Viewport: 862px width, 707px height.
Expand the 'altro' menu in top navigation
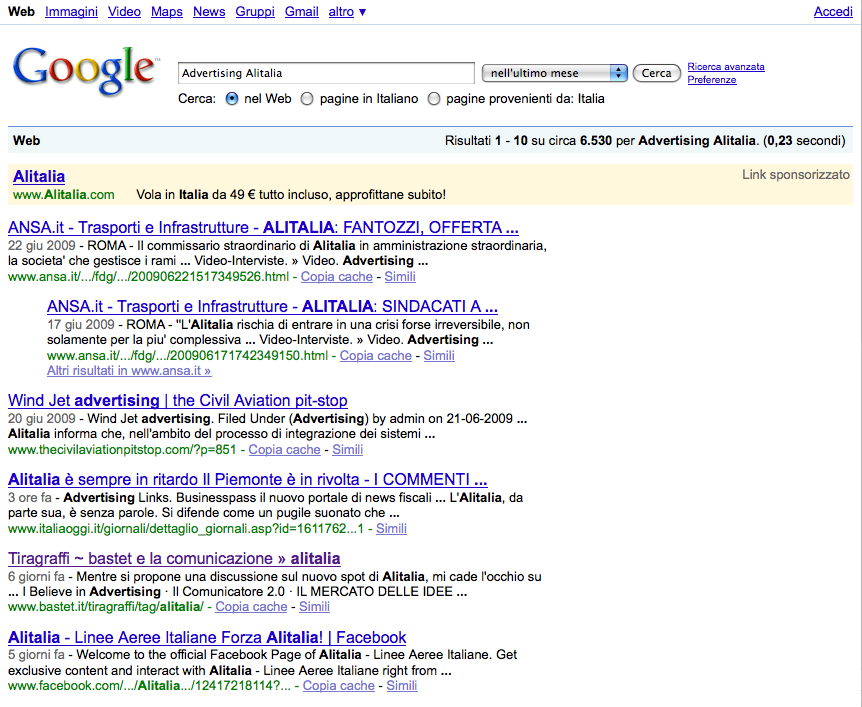347,12
